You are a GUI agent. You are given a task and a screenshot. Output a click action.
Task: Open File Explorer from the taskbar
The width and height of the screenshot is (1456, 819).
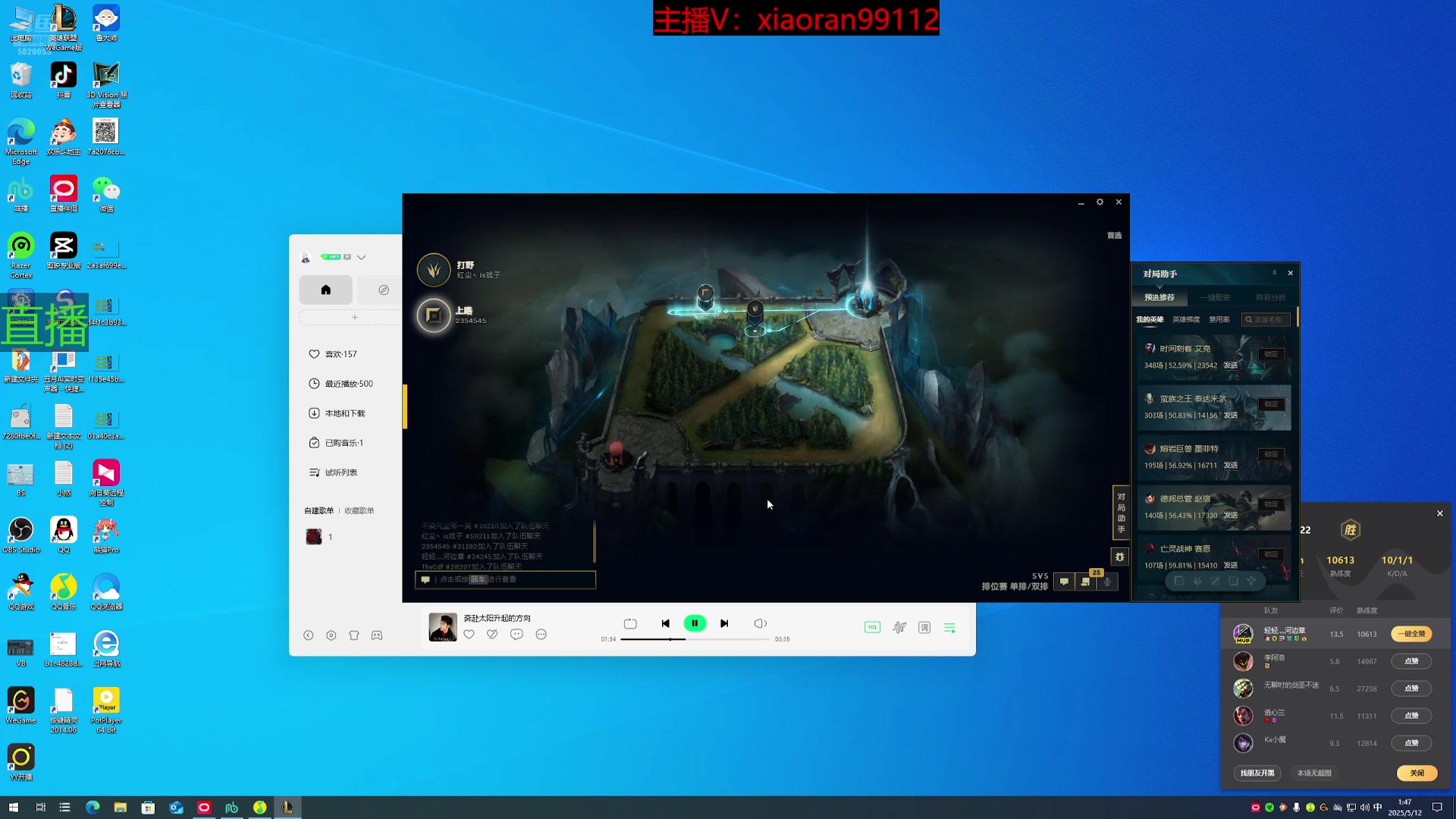click(121, 808)
